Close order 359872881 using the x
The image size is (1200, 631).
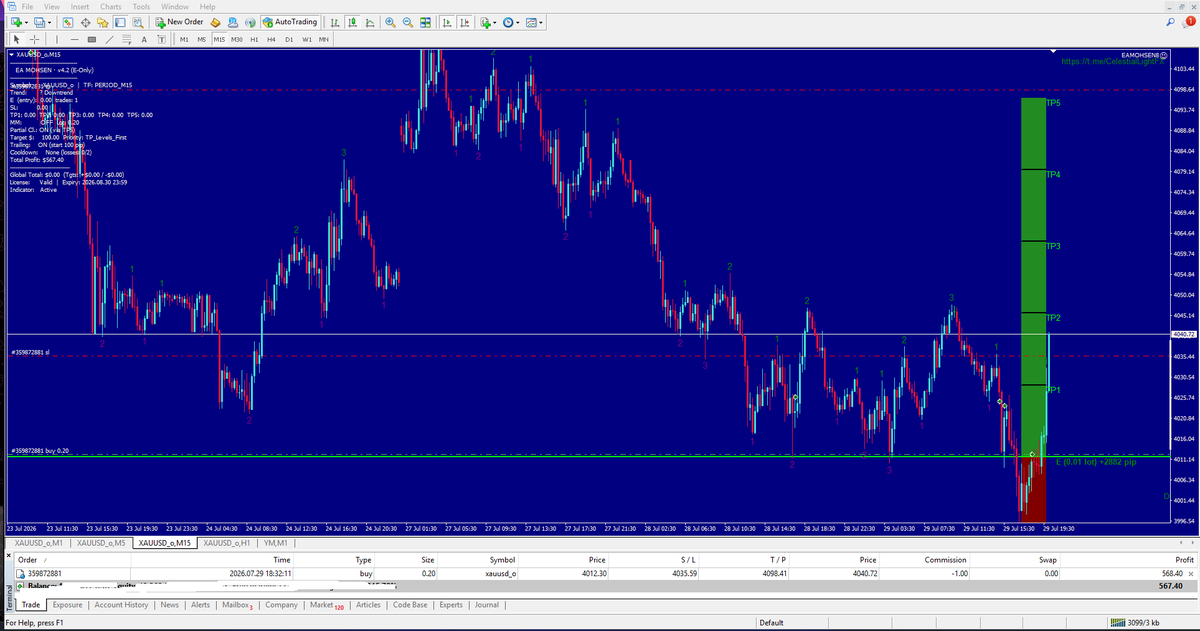(1189, 574)
